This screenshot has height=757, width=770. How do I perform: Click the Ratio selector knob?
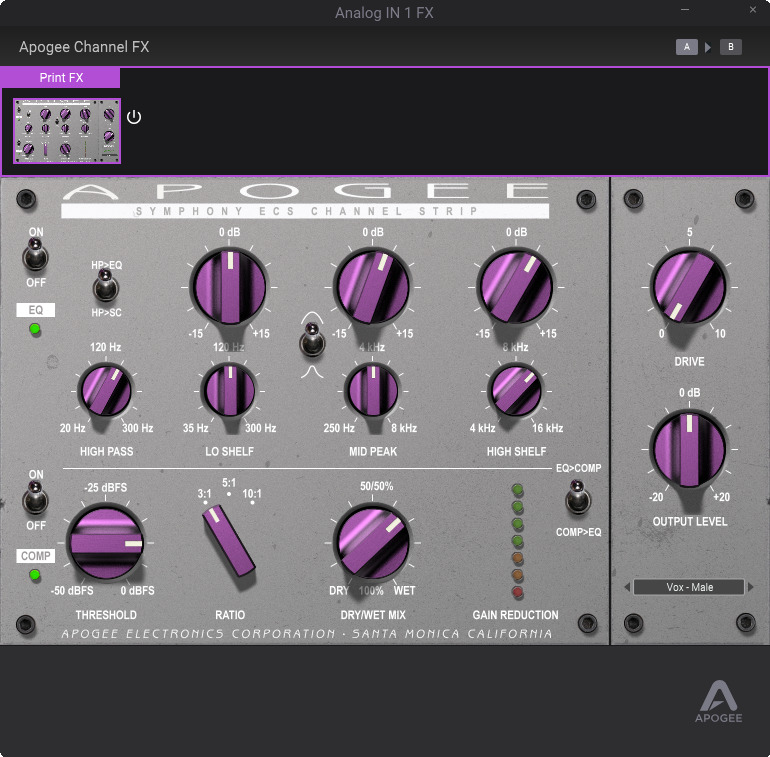coord(229,541)
